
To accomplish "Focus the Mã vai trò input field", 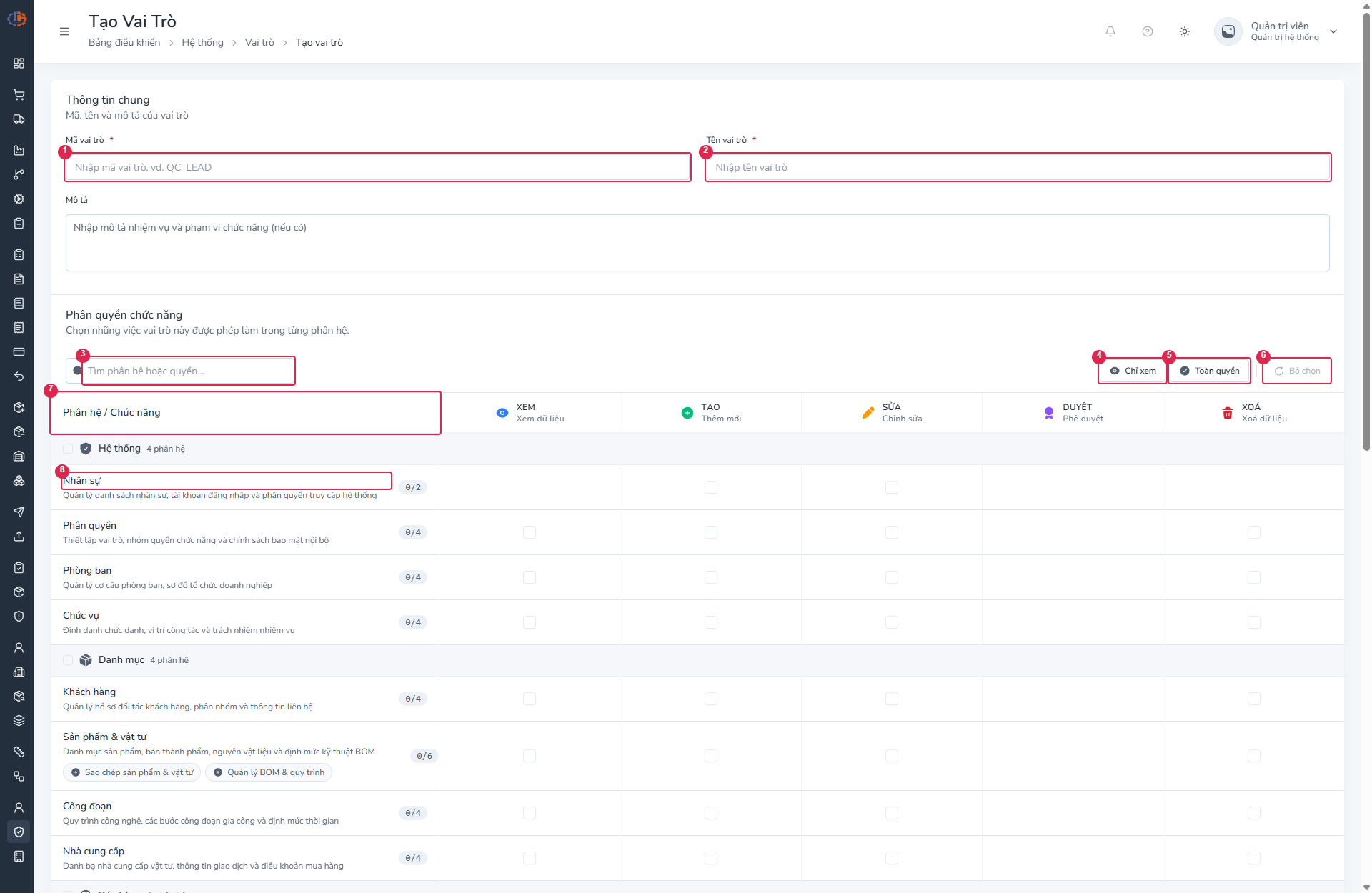I will pos(377,167).
